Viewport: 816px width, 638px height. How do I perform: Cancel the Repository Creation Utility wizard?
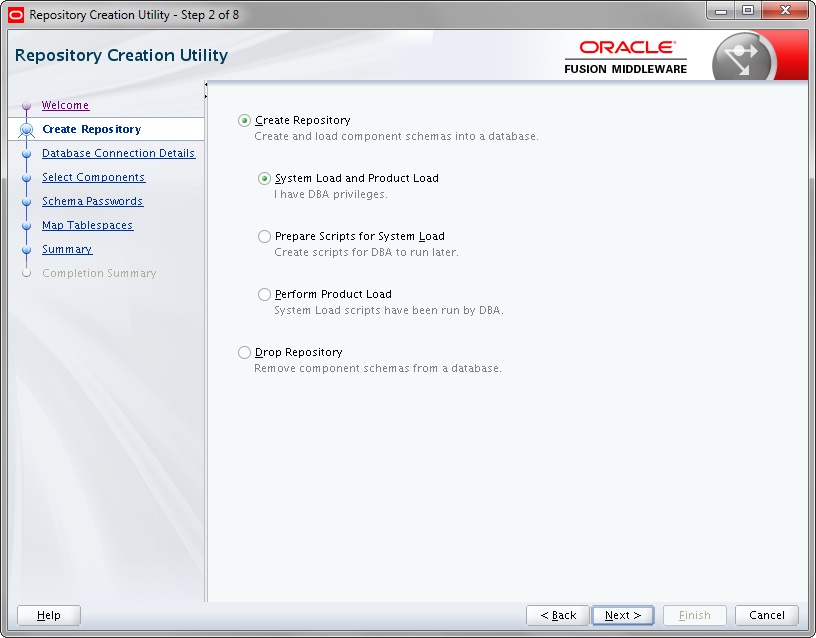[767, 615]
